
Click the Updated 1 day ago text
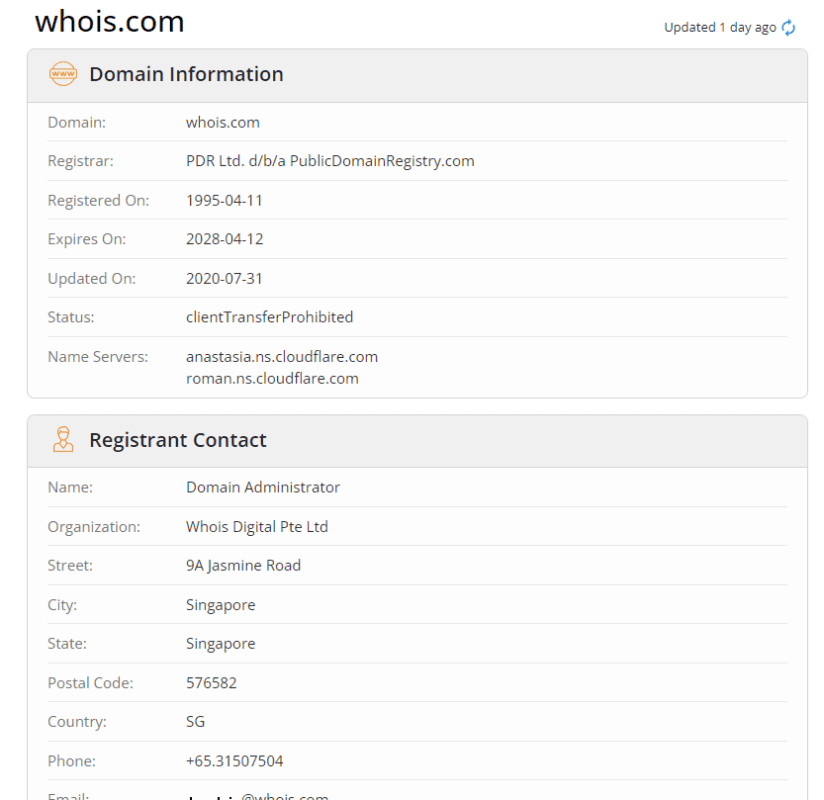[719, 28]
